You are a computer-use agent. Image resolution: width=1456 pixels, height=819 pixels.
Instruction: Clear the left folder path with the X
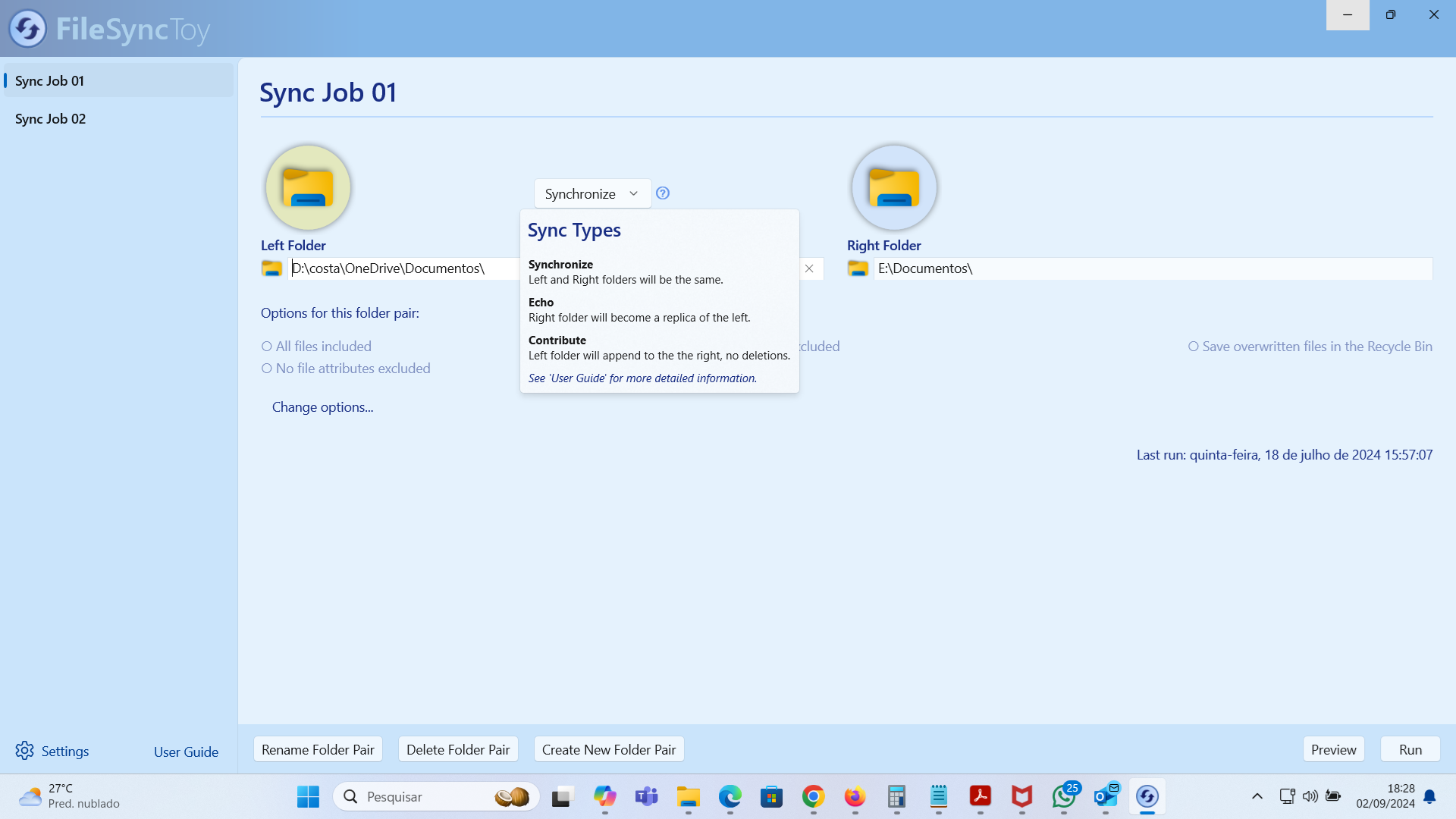(809, 268)
